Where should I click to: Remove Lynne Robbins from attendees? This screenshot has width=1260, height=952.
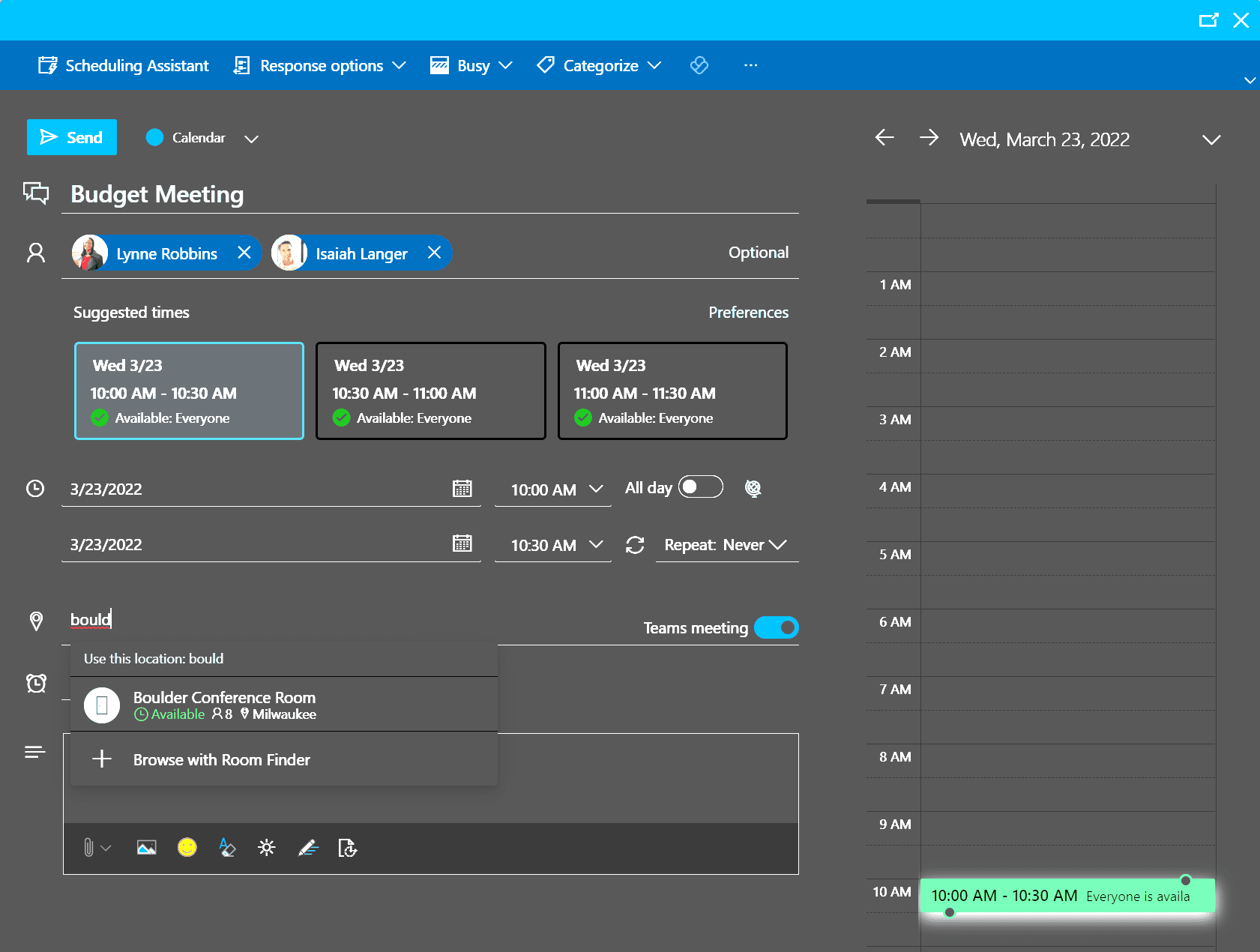pyautogui.click(x=244, y=253)
